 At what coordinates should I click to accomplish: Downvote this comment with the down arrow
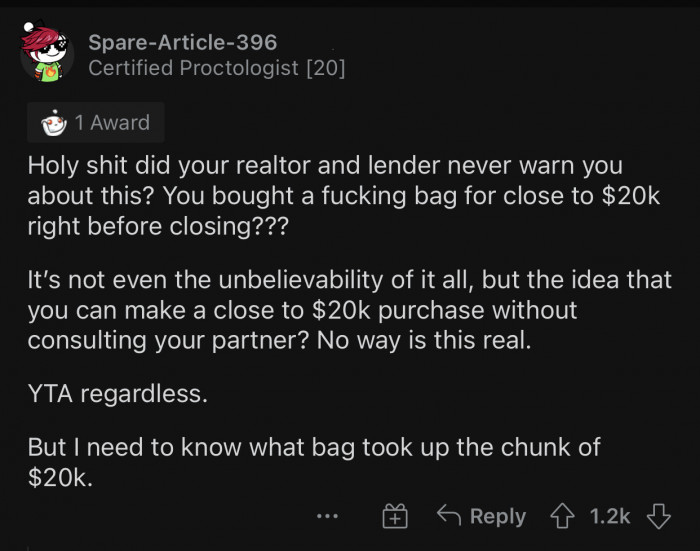point(658,516)
